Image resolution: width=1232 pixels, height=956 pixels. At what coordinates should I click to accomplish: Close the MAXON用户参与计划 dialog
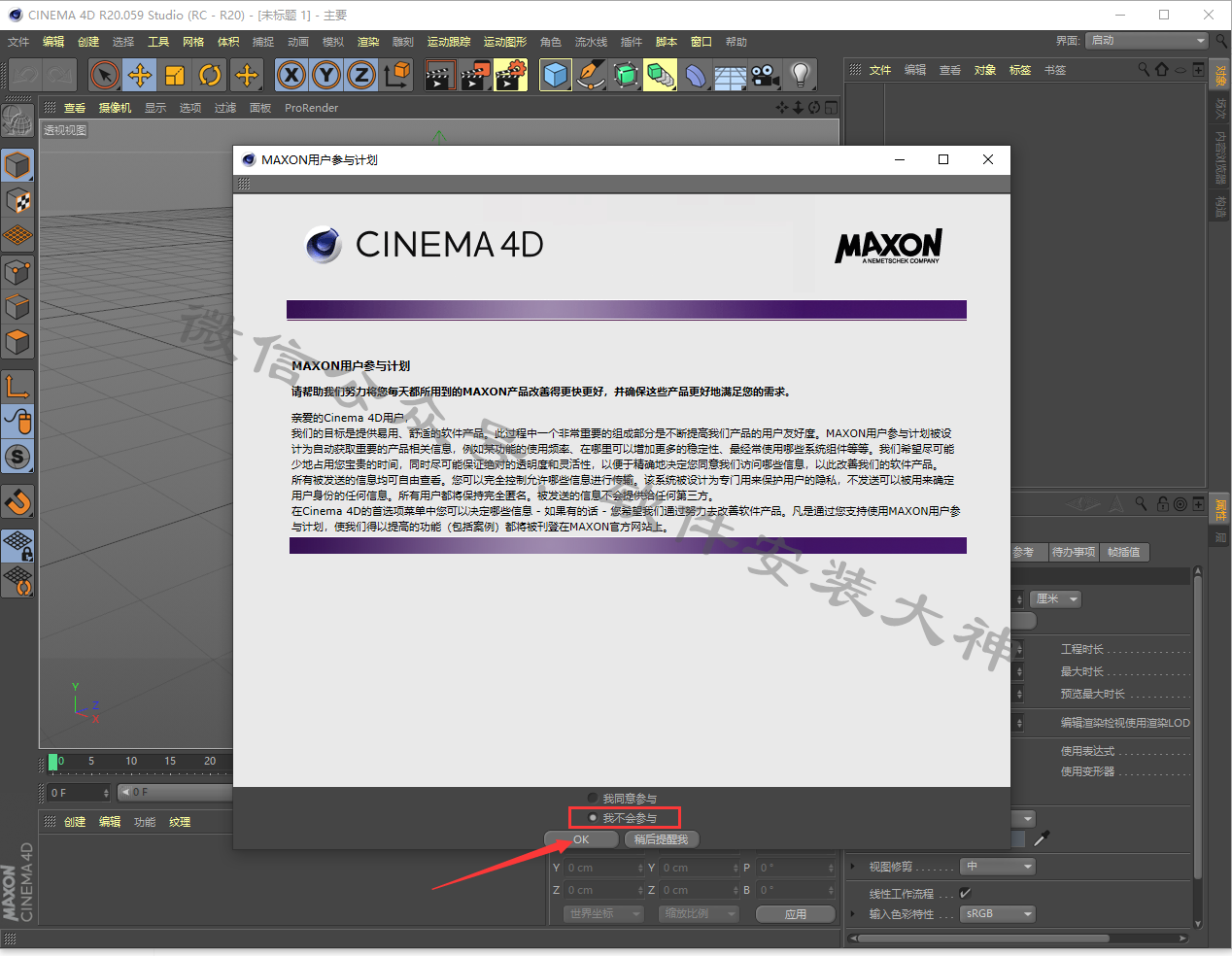point(988,159)
